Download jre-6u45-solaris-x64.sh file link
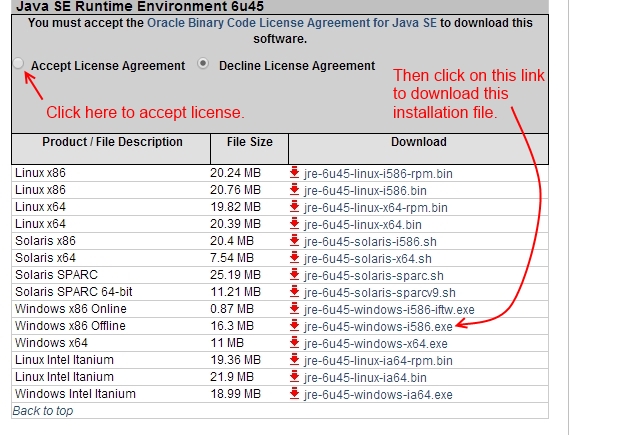Screen dimensions: 618x435 368,258
